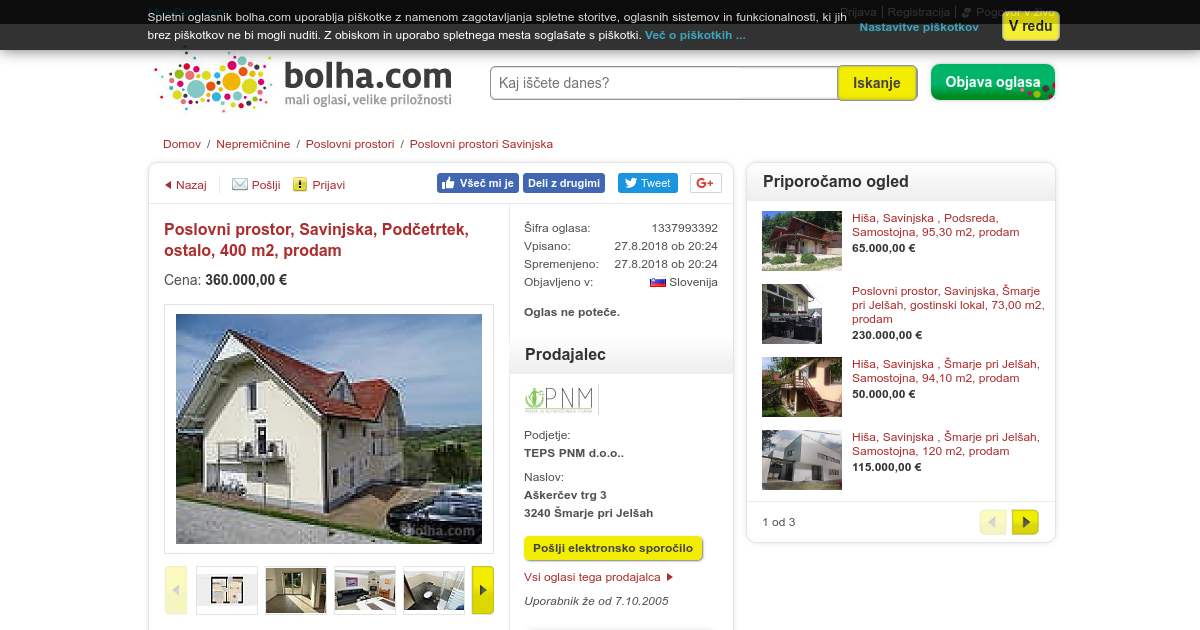Show previous gallery thumbnails arrow

(x=176, y=590)
